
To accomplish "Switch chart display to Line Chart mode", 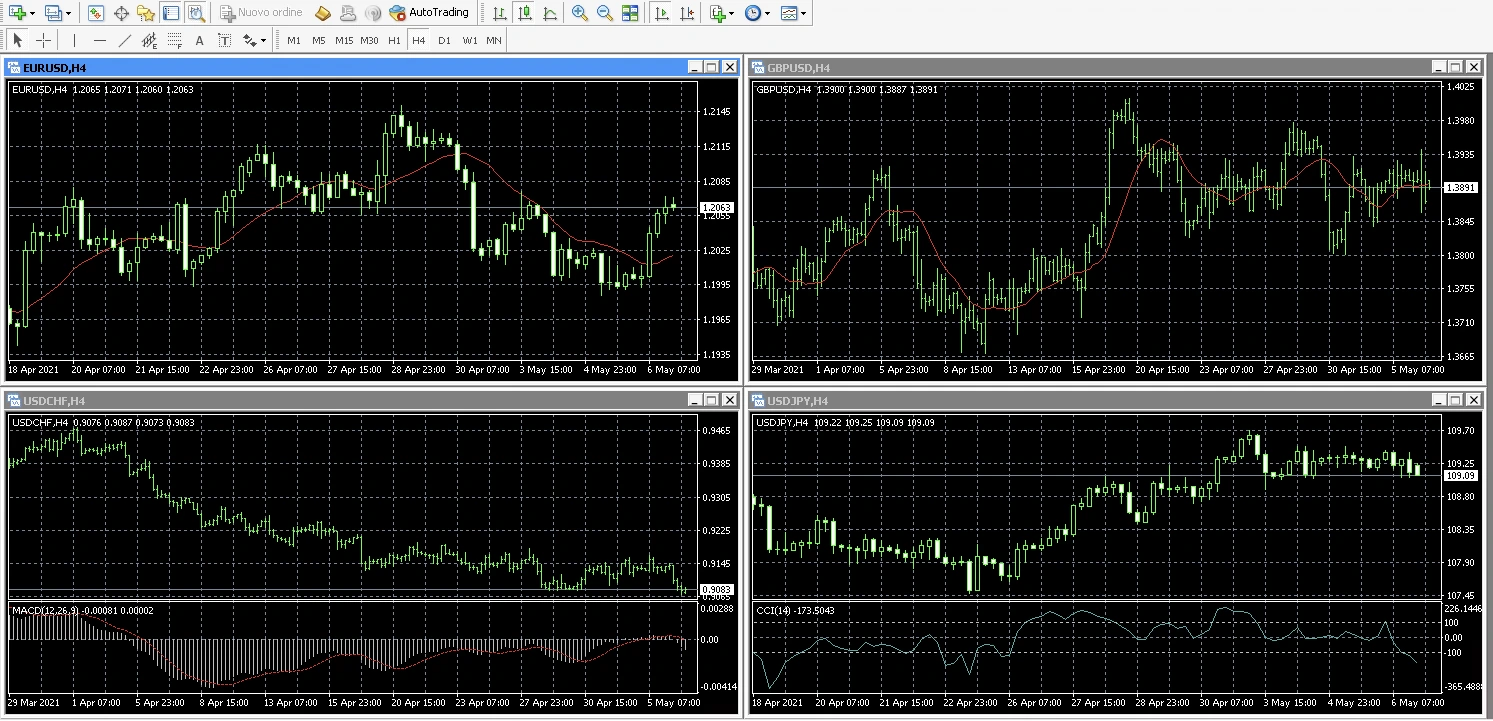I will coord(551,12).
